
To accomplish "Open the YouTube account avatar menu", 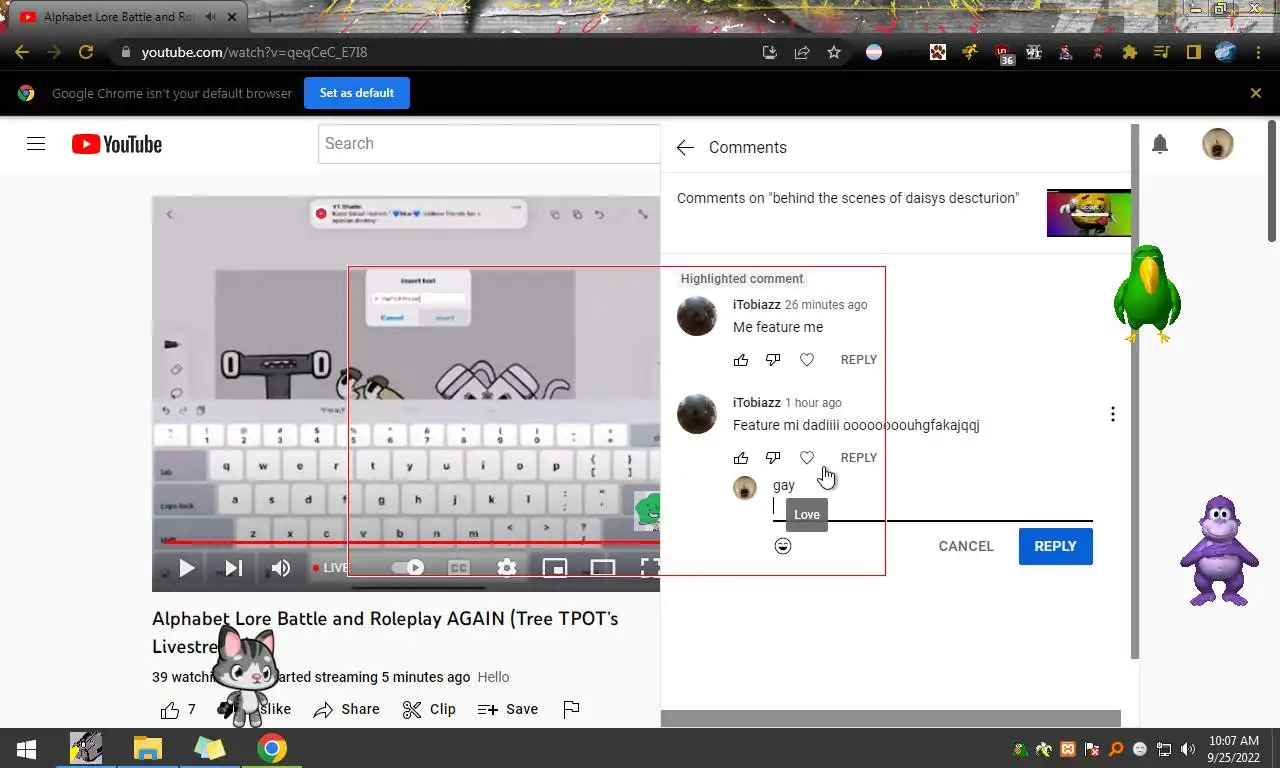I will [1217, 144].
